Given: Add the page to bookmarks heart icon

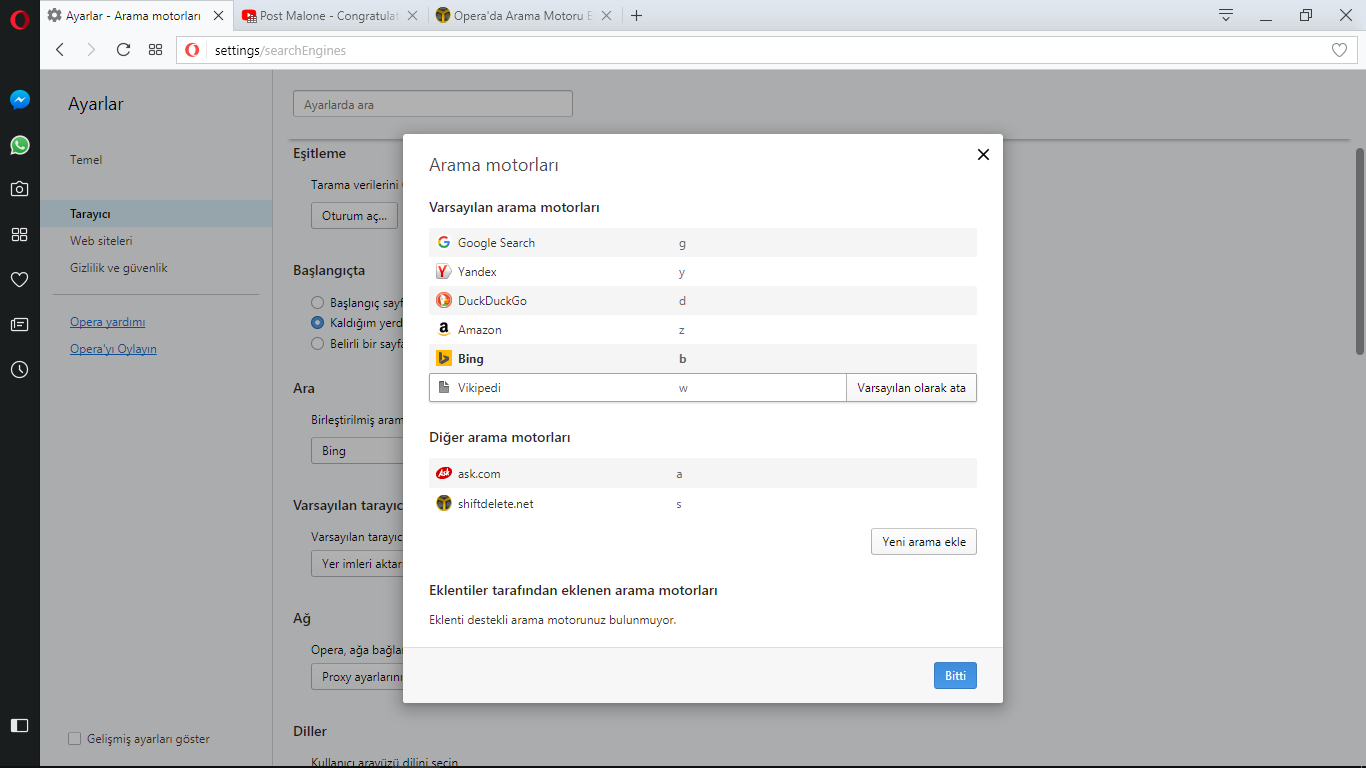Looking at the screenshot, I should tap(1340, 50).
